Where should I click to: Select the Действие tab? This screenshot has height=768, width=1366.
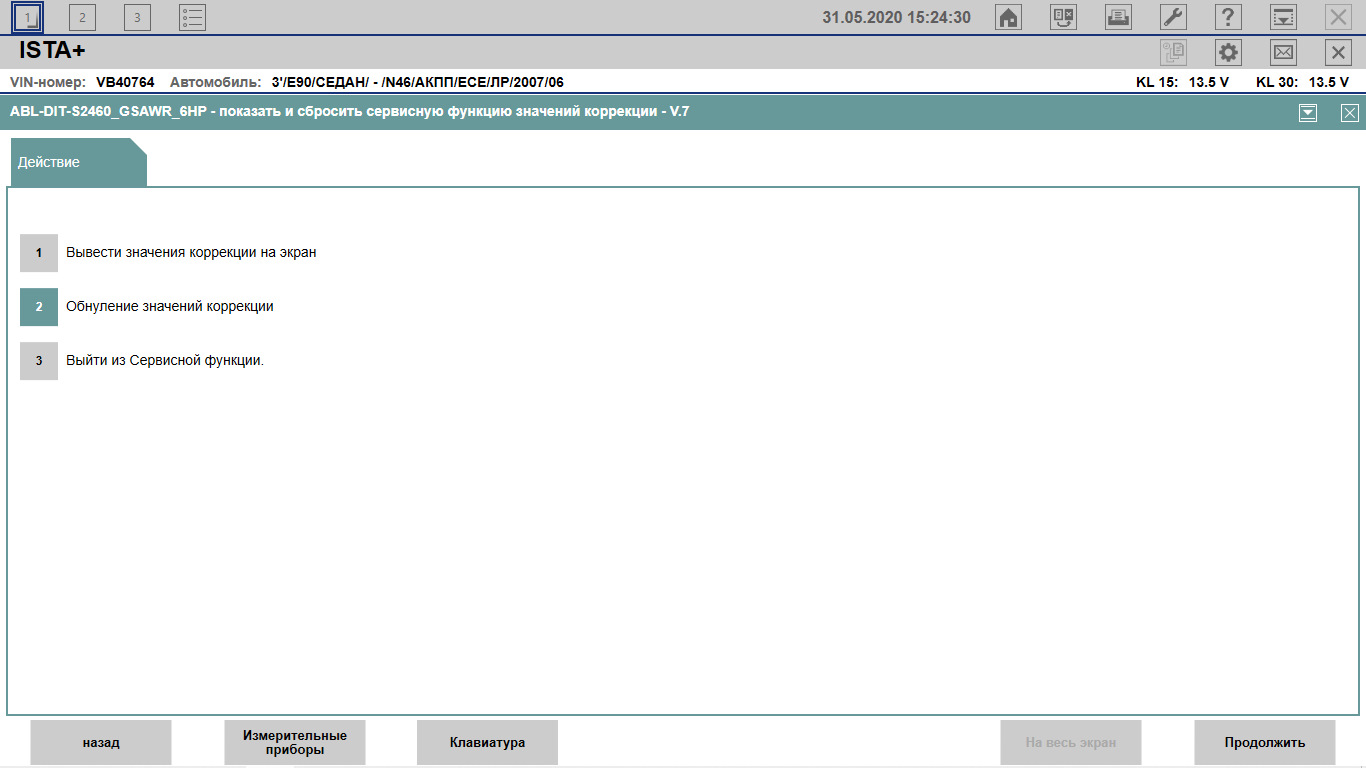(78, 162)
